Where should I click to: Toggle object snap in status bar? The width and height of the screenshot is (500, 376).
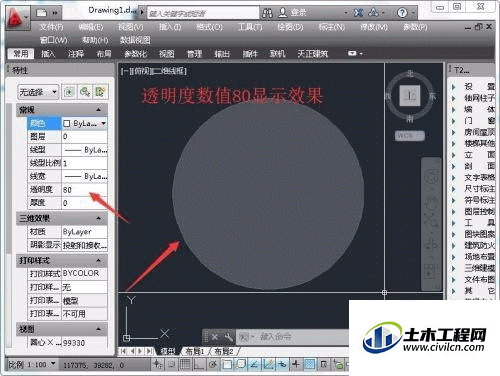[227, 364]
